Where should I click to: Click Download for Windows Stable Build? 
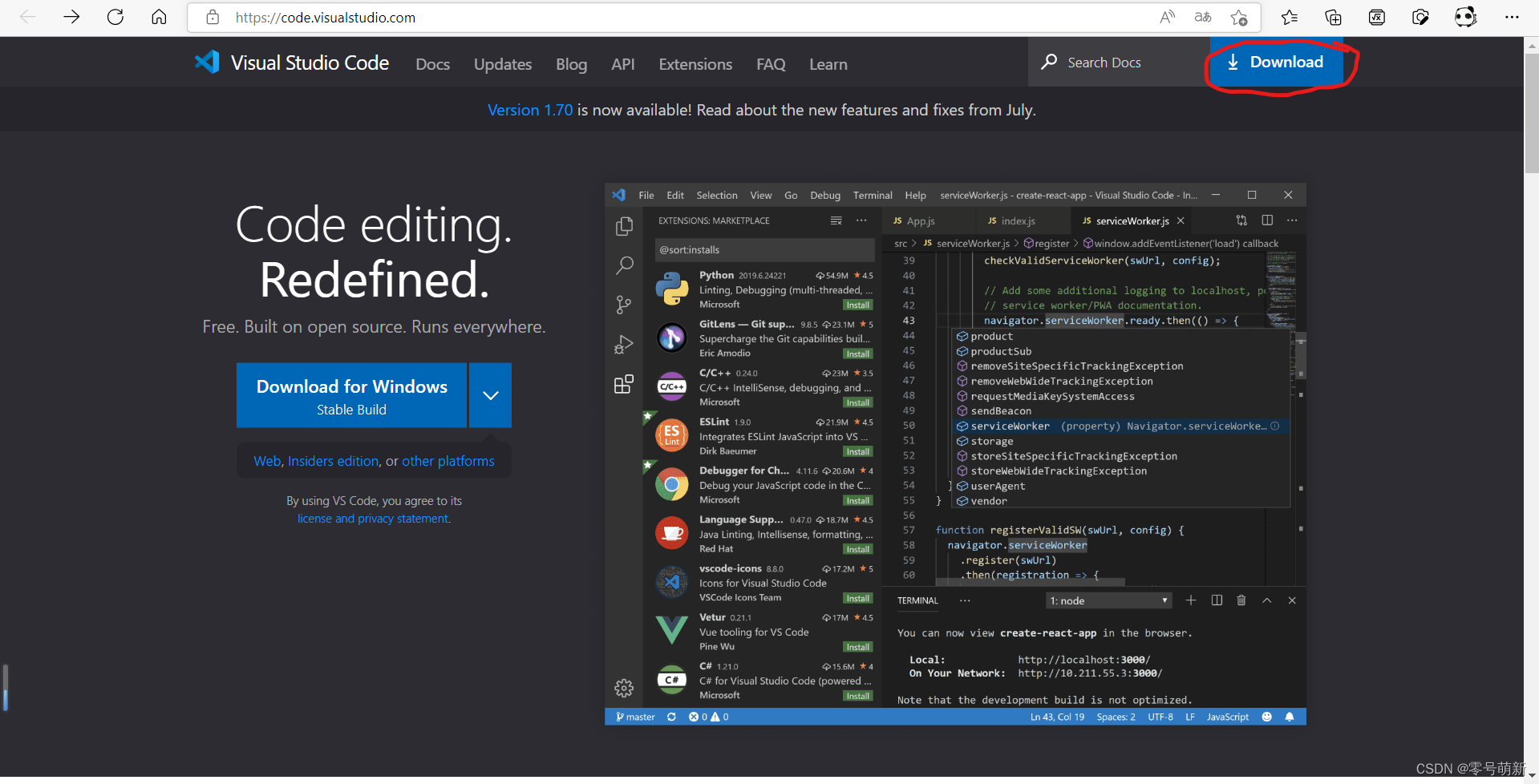pos(352,395)
